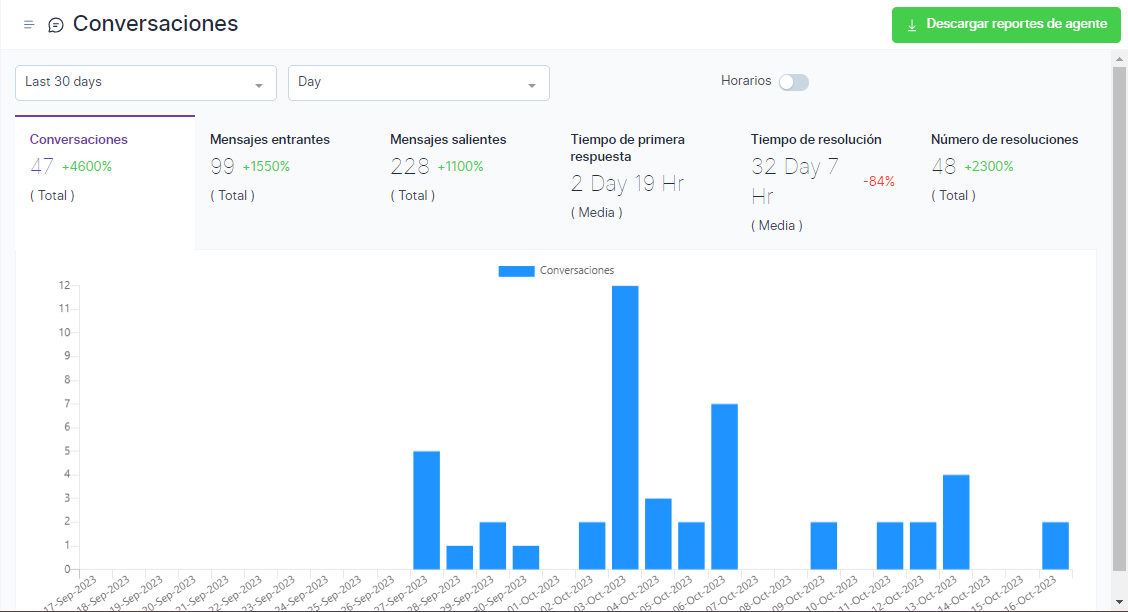Click the vertical scrollbar on the right
1128x612 pixels.
click(x=1120, y=300)
